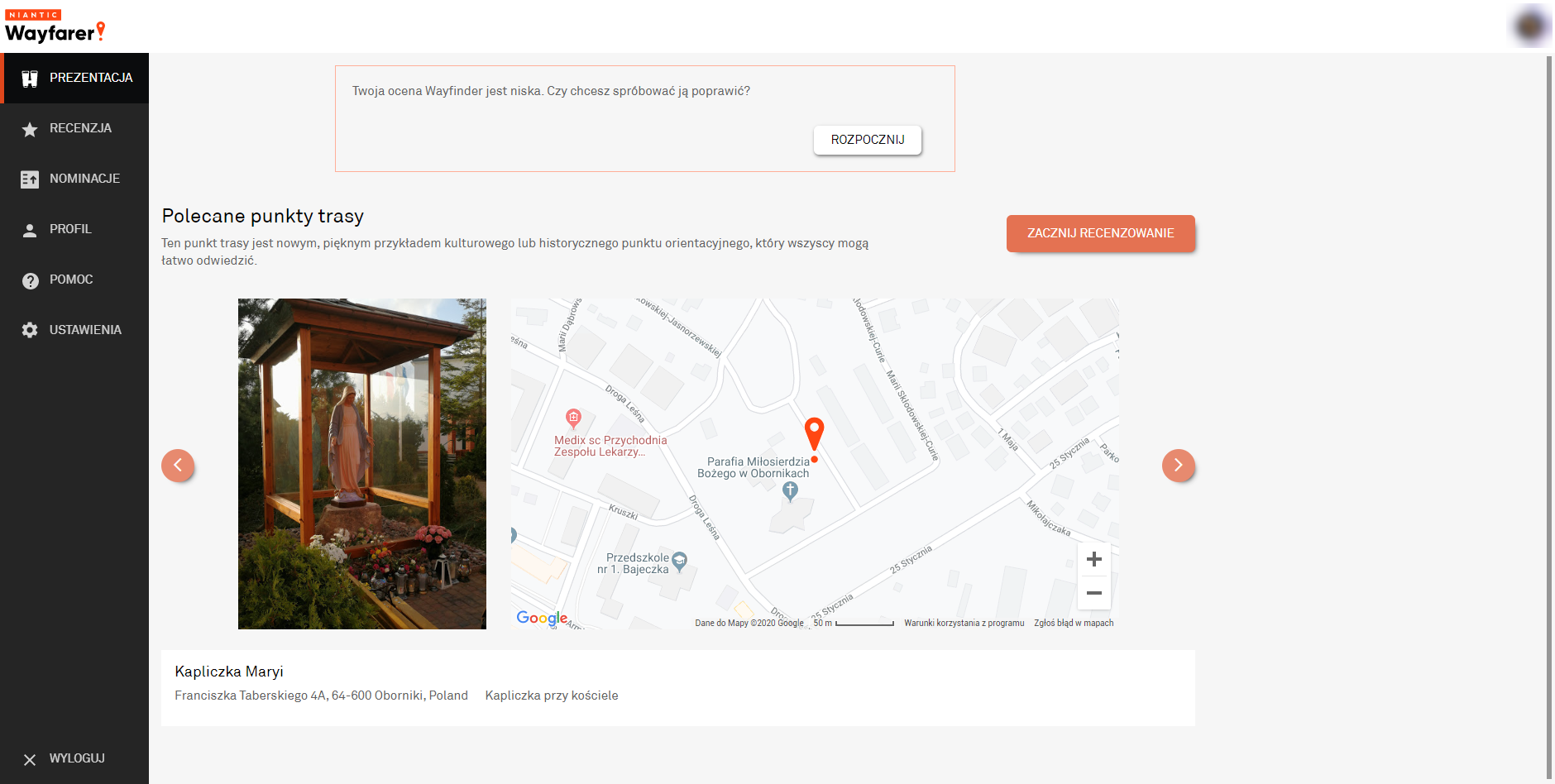Click Zacznij recenzowanie button
The height and width of the screenshot is (784, 1555).
click(1100, 233)
